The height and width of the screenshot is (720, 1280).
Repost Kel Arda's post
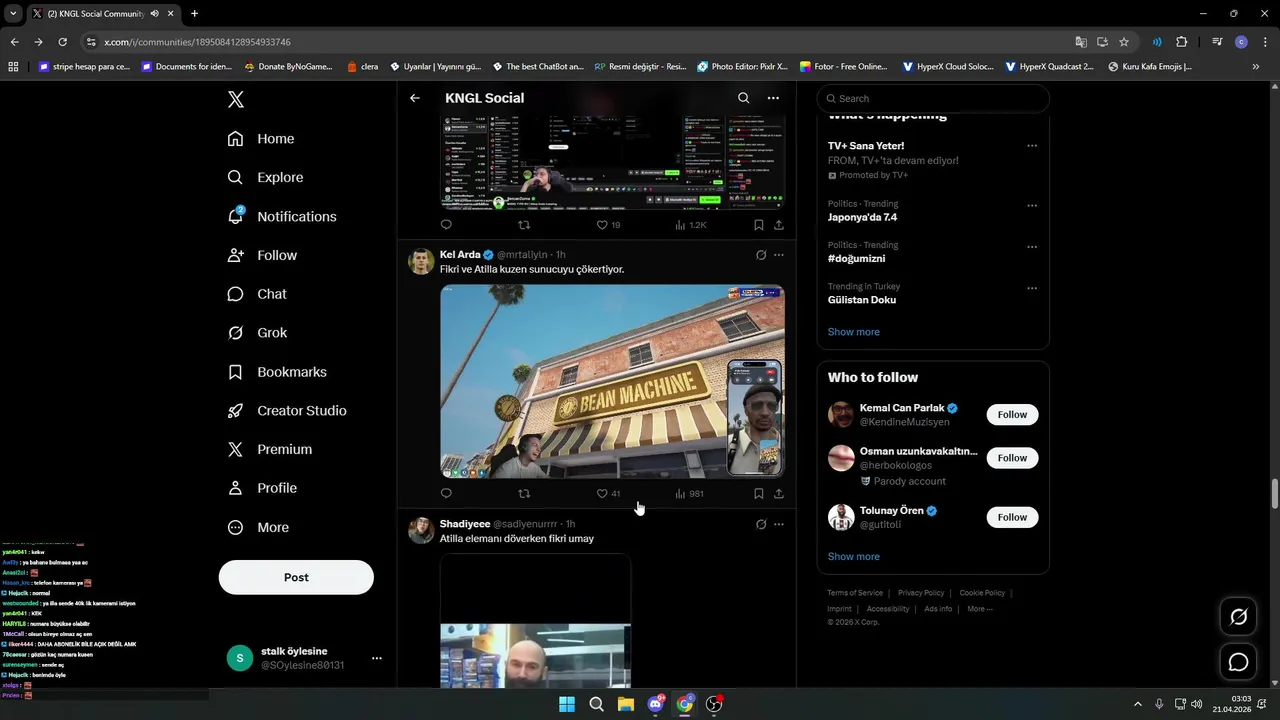[x=524, y=493]
